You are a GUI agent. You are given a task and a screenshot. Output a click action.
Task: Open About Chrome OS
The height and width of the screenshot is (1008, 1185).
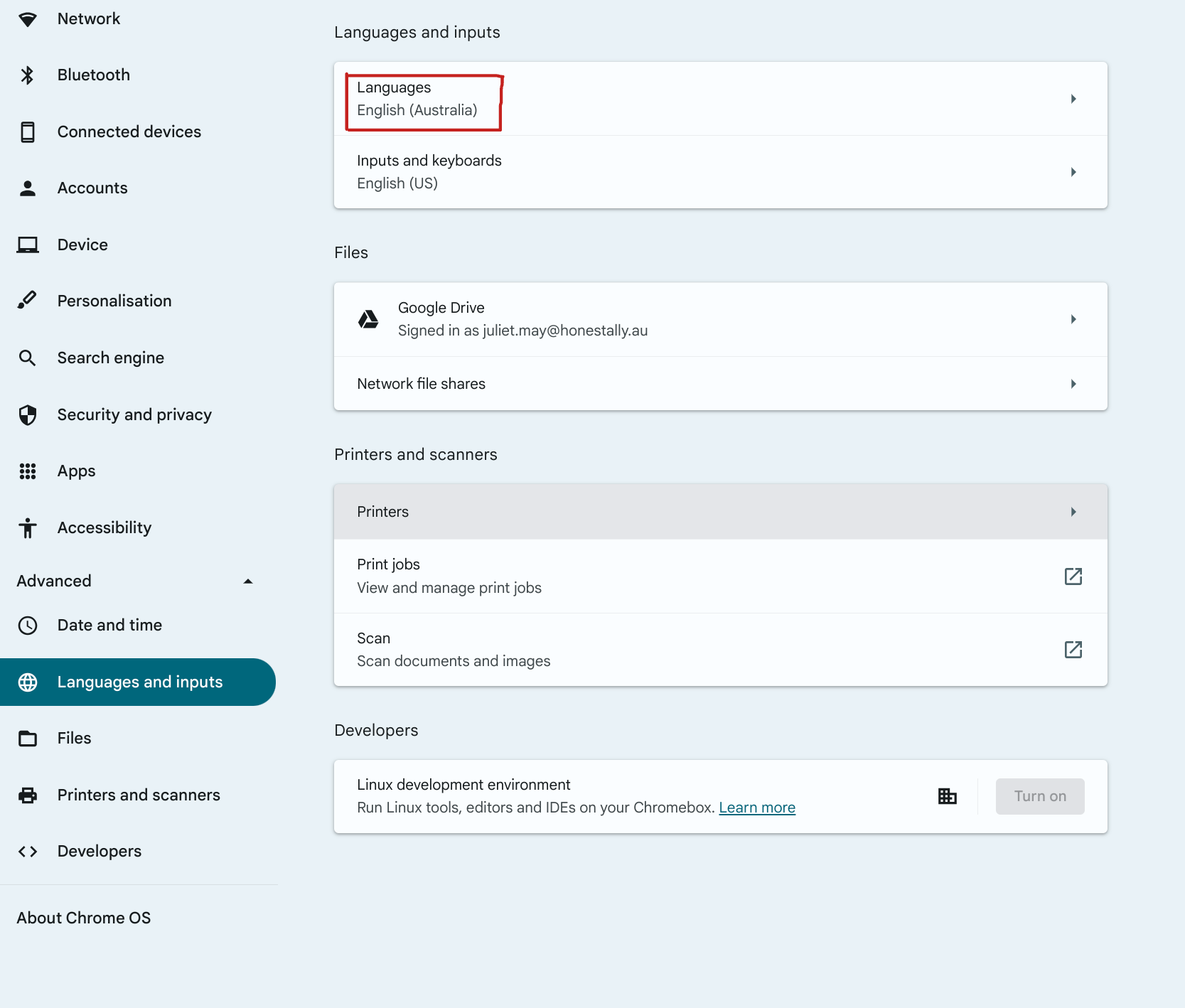84,918
